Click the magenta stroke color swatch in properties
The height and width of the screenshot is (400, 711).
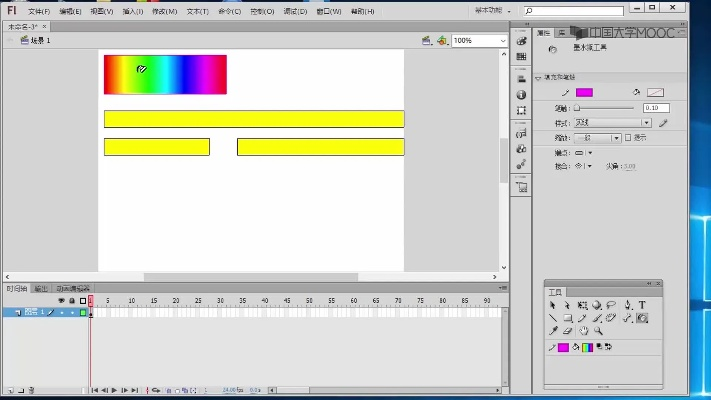coord(584,93)
